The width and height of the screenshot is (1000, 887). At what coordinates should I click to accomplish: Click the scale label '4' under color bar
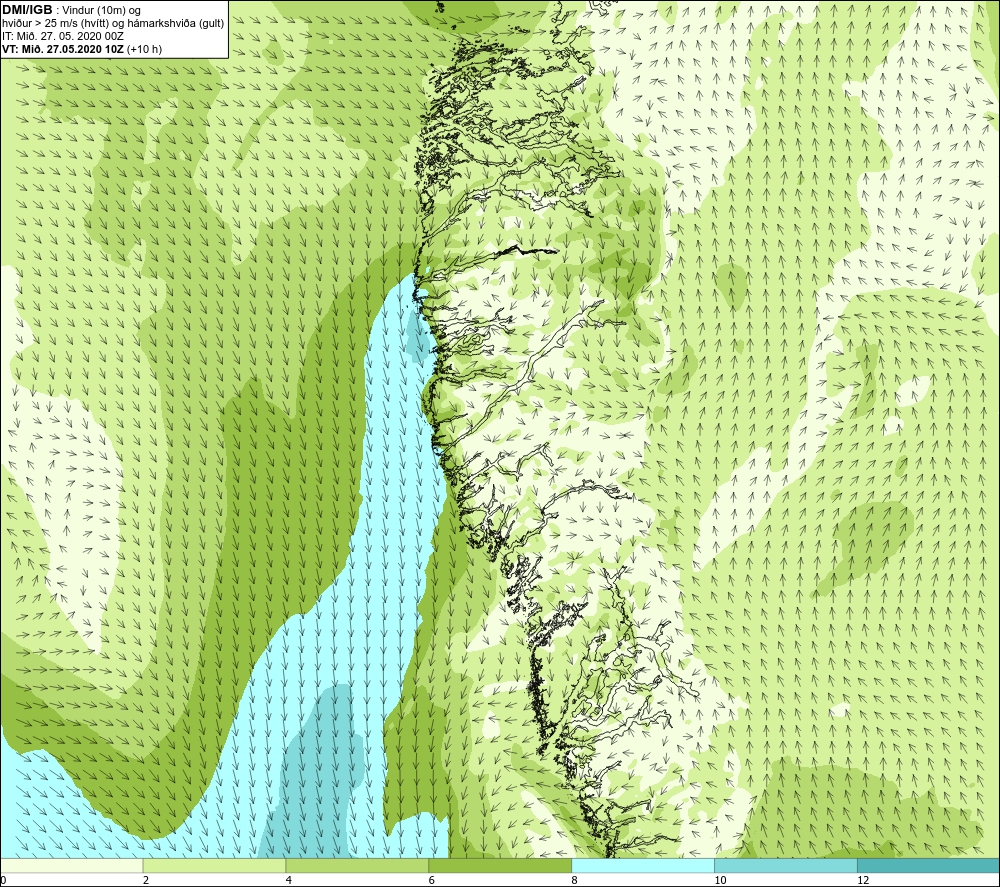[289, 880]
